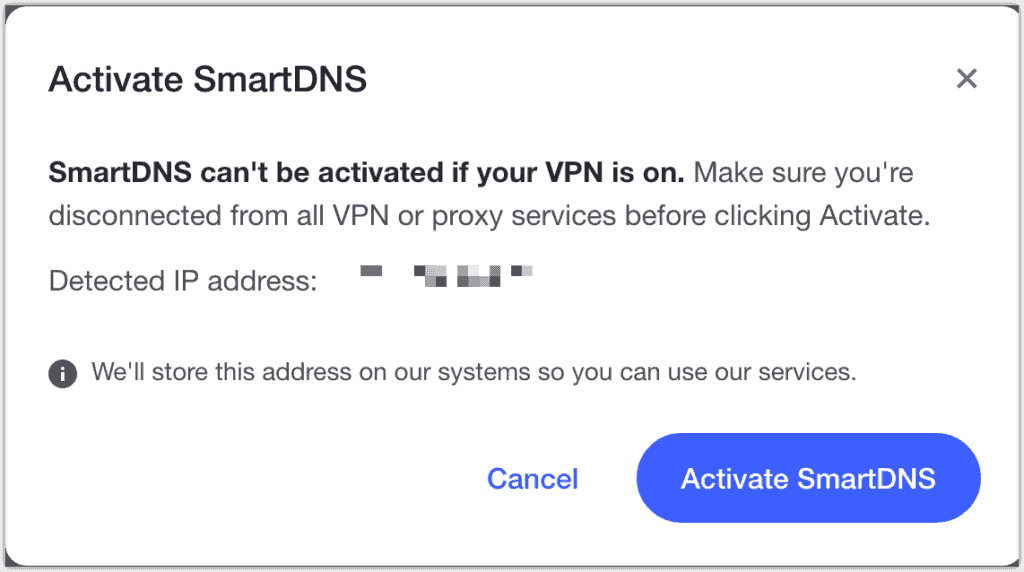Image resolution: width=1024 pixels, height=572 pixels.
Task: Click empty space left of Cancel
Action: [250, 479]
